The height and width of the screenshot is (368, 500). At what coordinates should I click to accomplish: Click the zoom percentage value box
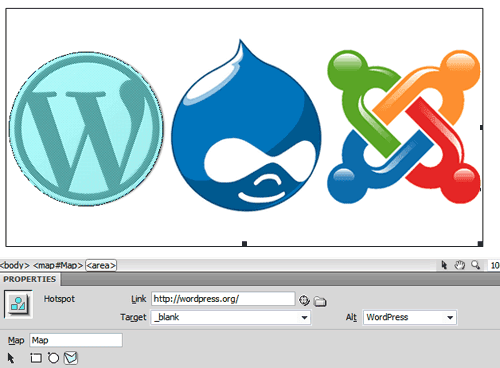(494, 265)
